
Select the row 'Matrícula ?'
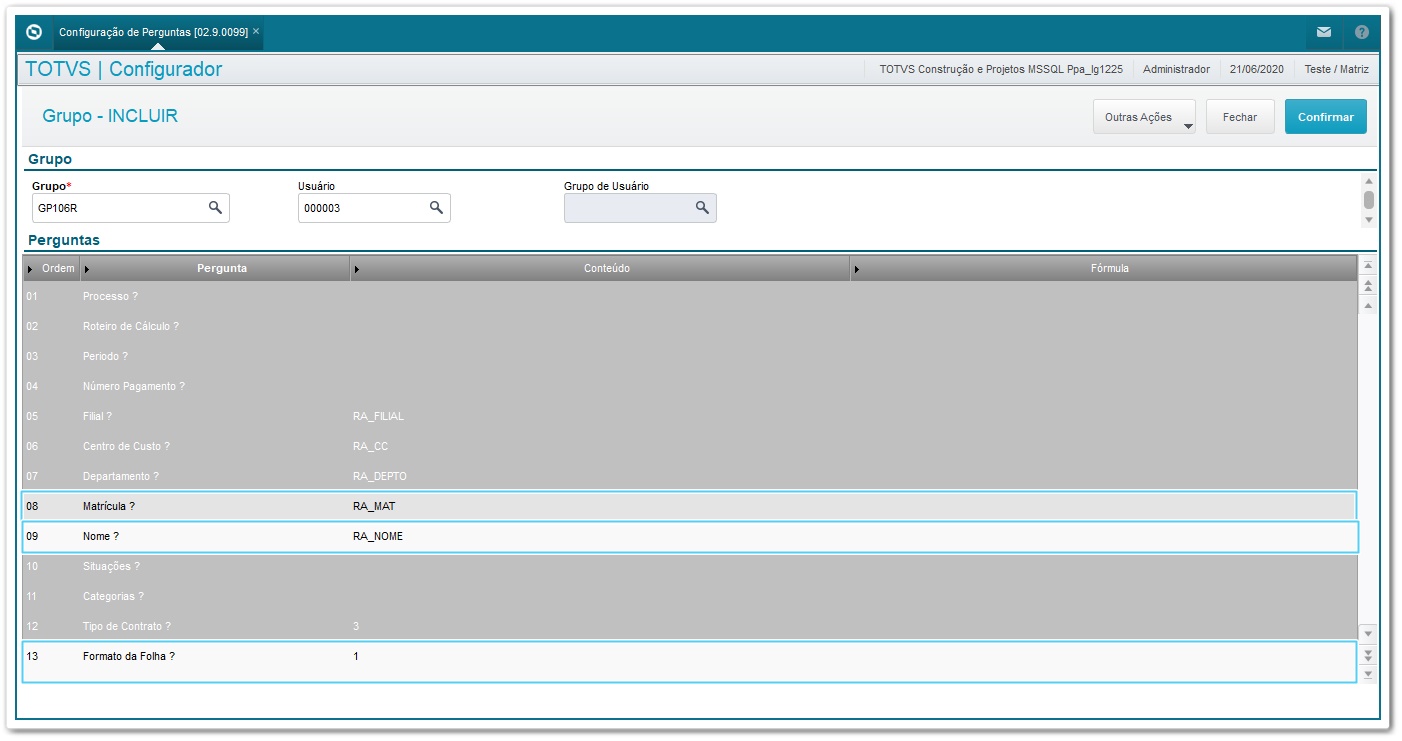690,506
